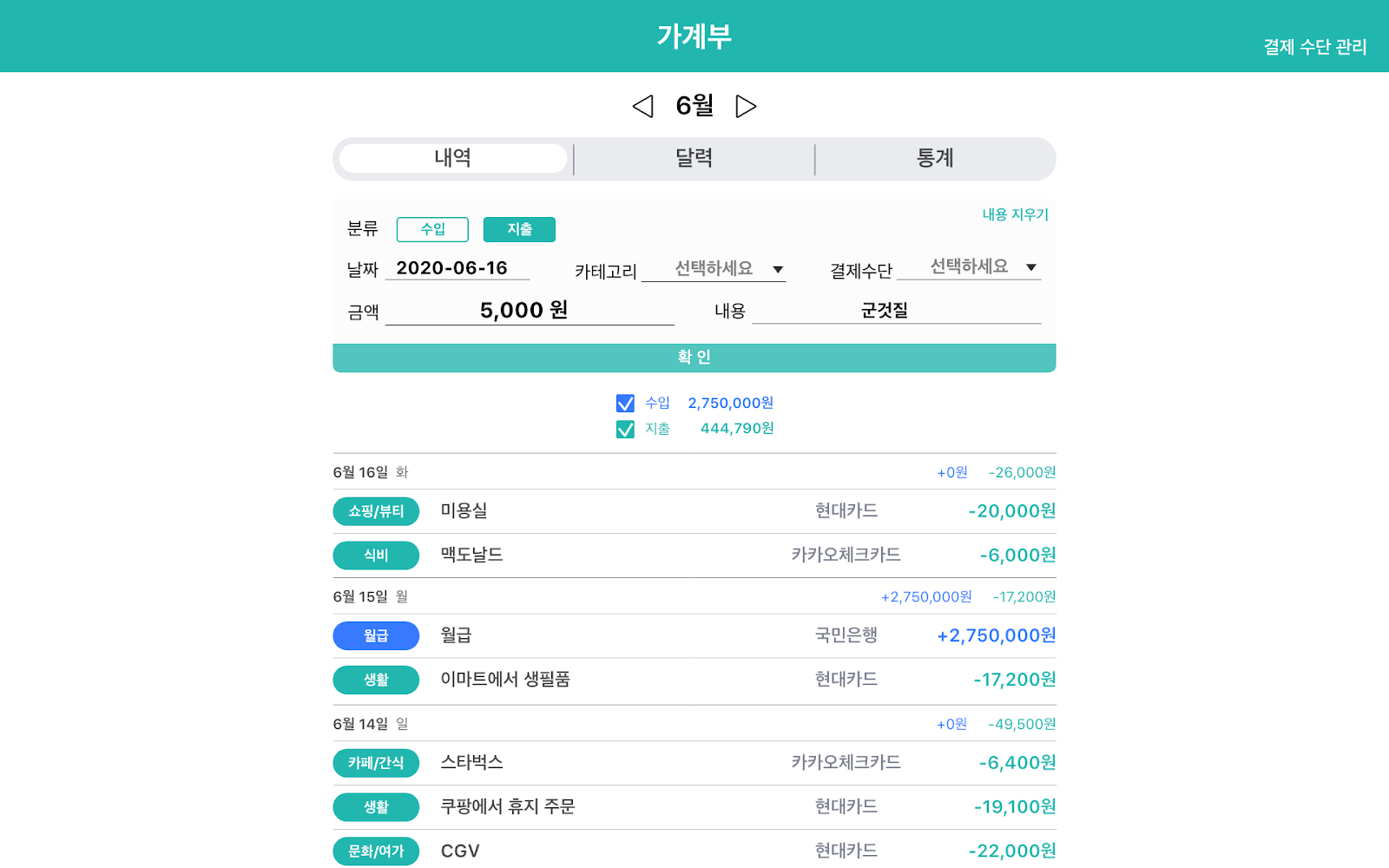Switch to the 통계 tab

[935, 158]
